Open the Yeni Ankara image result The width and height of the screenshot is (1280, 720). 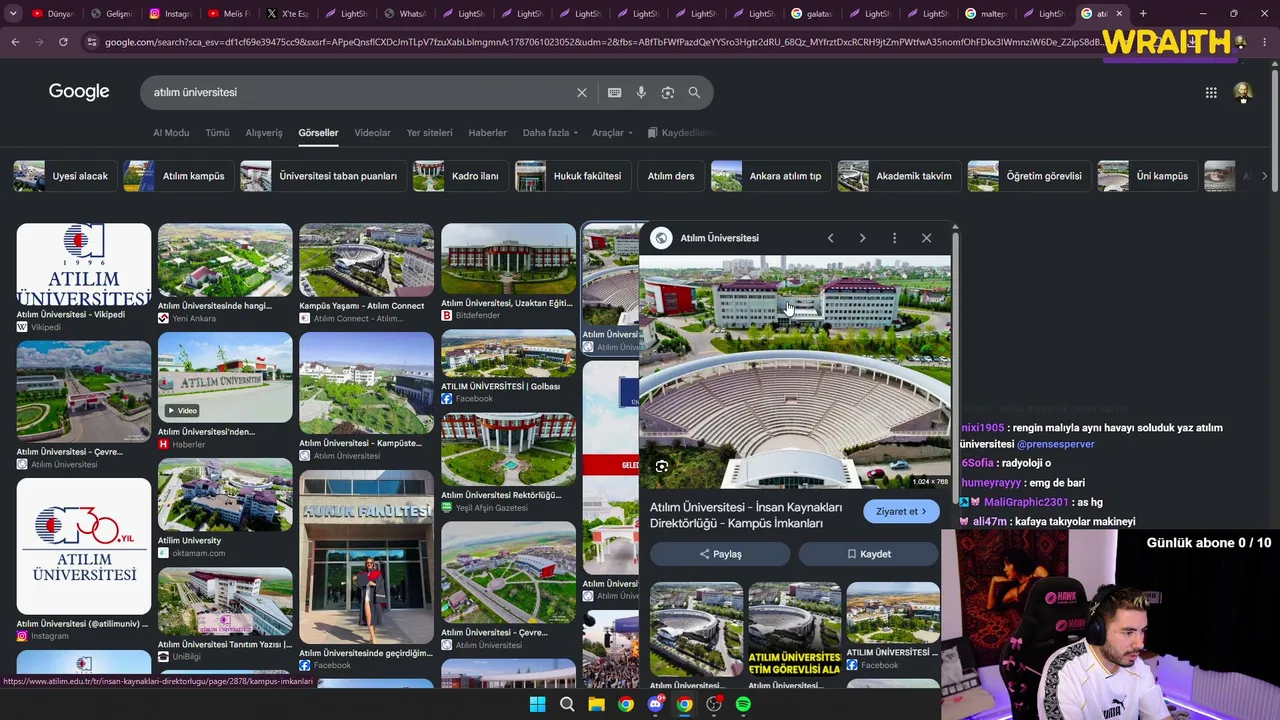coord(225,261)
